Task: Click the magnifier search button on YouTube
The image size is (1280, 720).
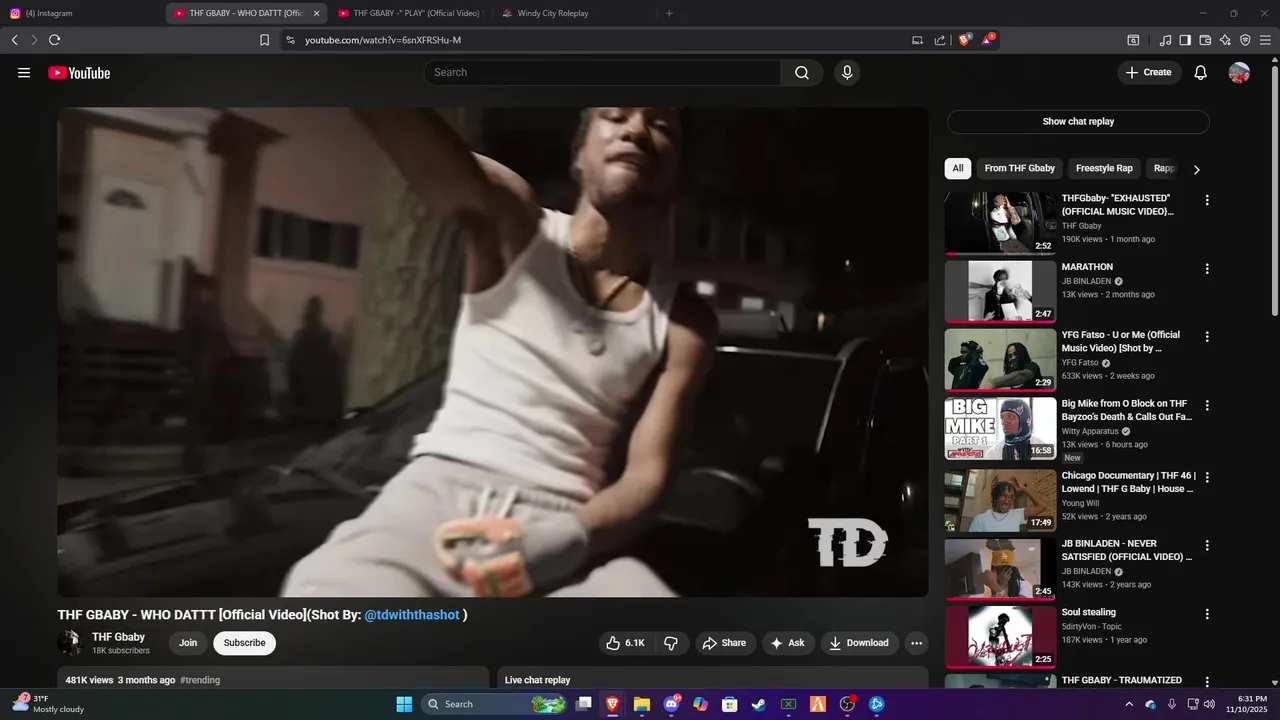Action: 802,72
